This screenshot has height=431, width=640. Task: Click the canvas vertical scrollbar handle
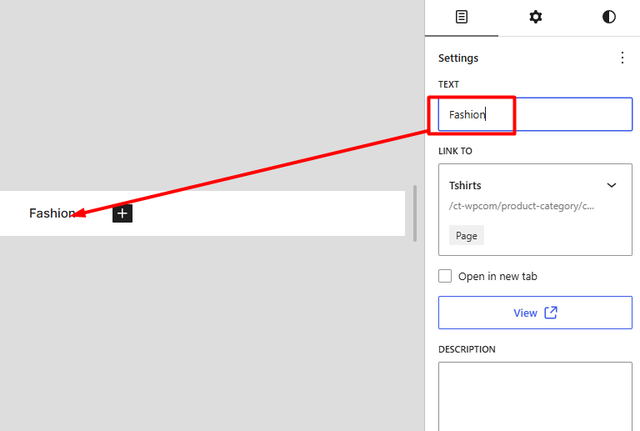[x=415, y=213]
